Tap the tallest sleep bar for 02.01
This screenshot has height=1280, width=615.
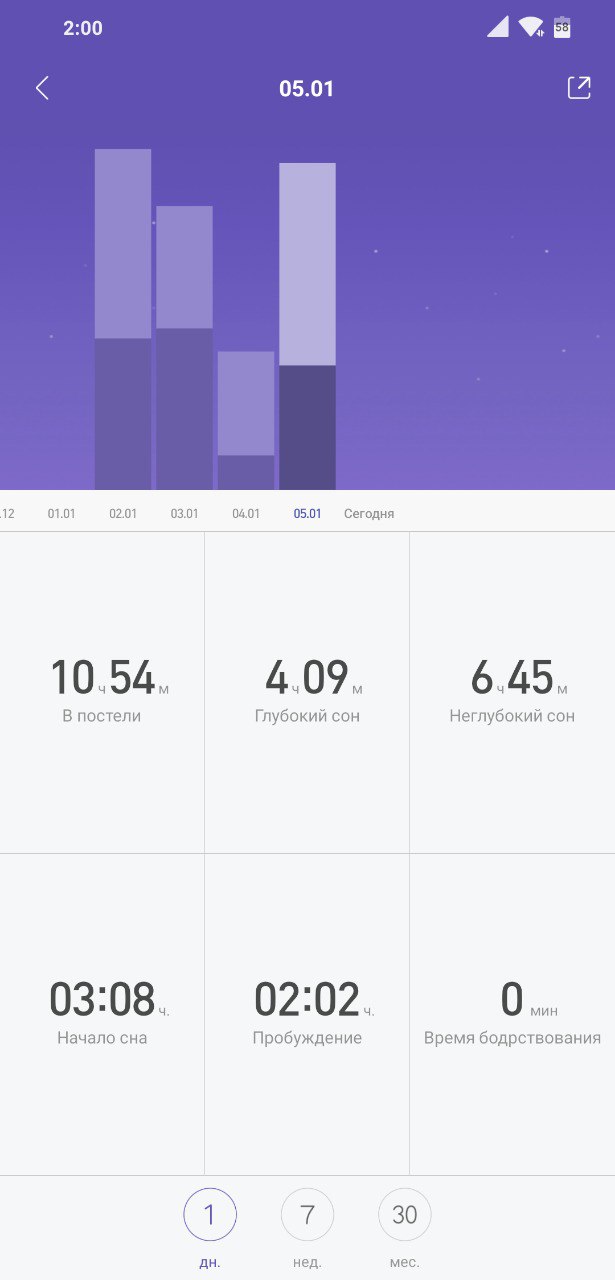point(123,320)
